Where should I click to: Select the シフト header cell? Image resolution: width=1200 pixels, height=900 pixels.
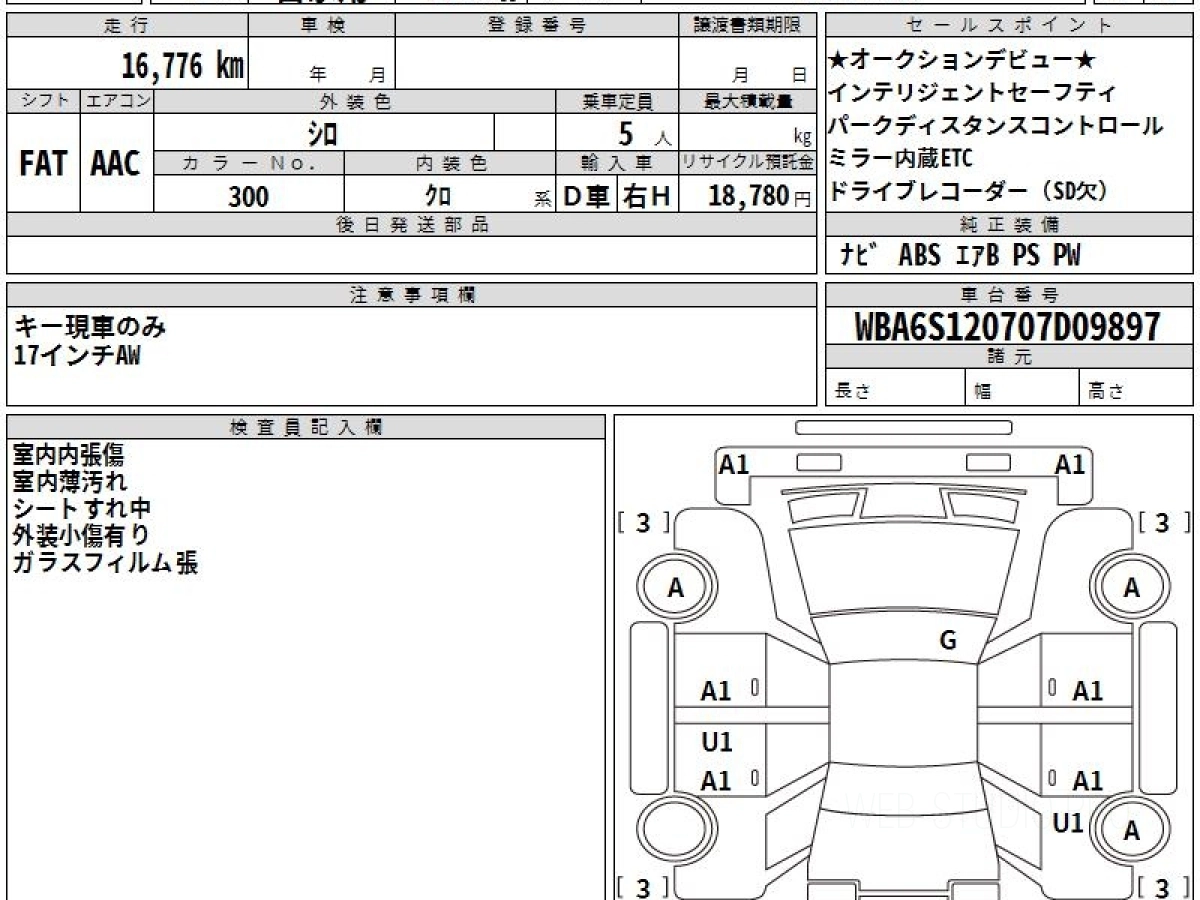tap(43, 101)
